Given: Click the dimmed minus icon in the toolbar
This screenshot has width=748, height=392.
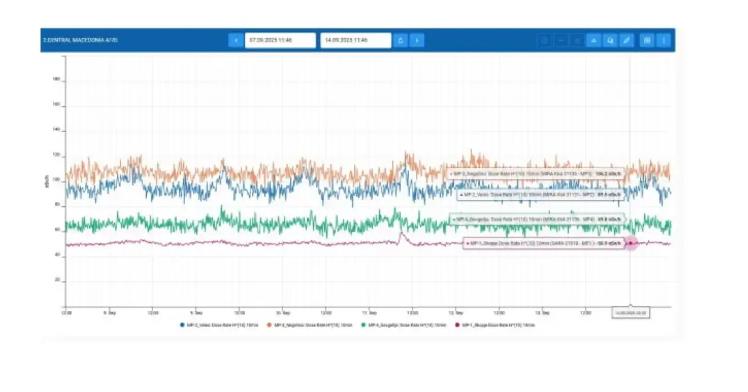Looking at the screenshot, I should [x=561, y=41].
